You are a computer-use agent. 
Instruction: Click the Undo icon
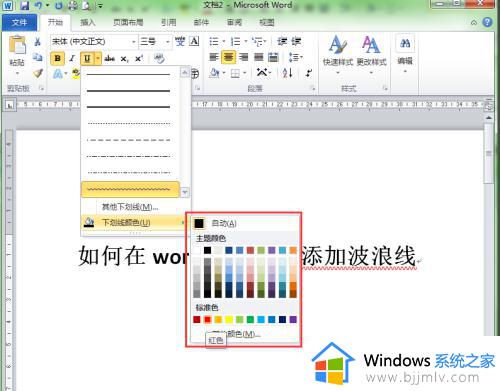(x=39, y=6)
